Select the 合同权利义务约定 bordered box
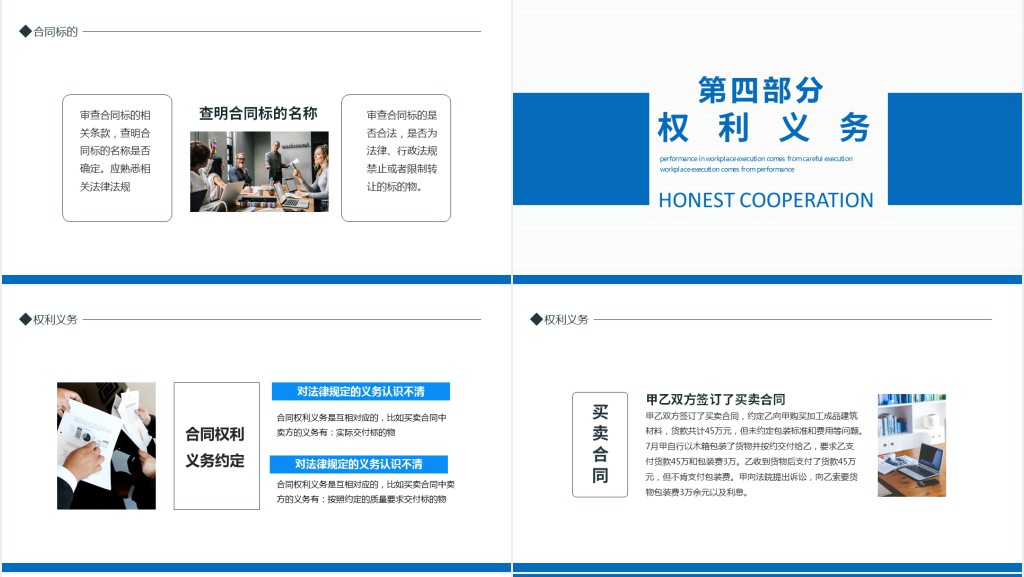The width and height of the screenshot is (1024, 577). tap(216, 446)
